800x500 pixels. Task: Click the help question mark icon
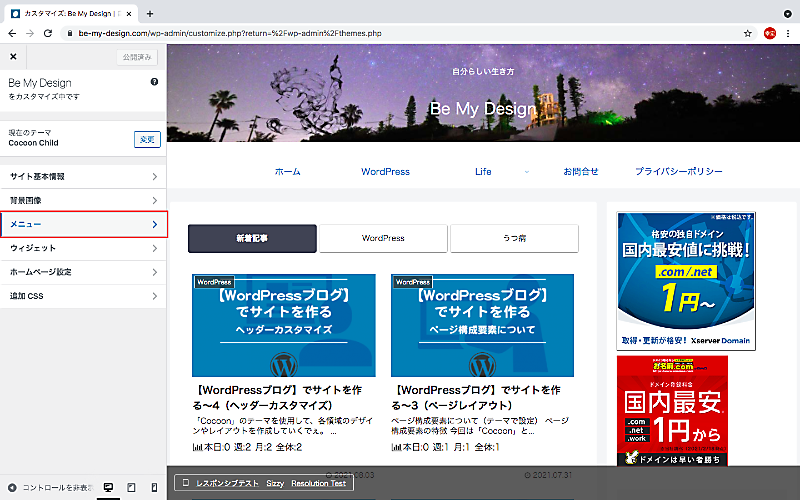154,82
